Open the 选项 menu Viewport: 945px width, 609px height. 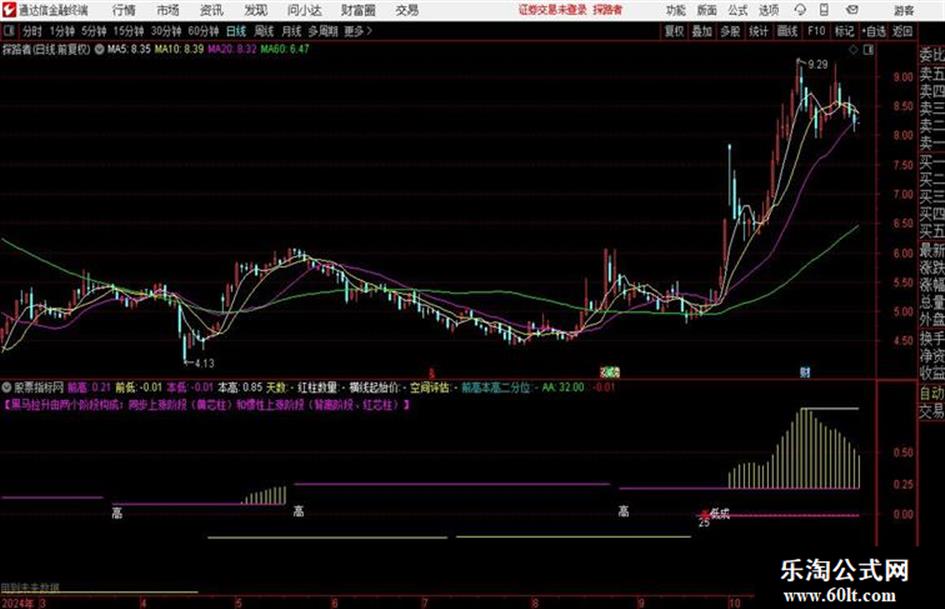pyautogui.click(x=768, y=10)
